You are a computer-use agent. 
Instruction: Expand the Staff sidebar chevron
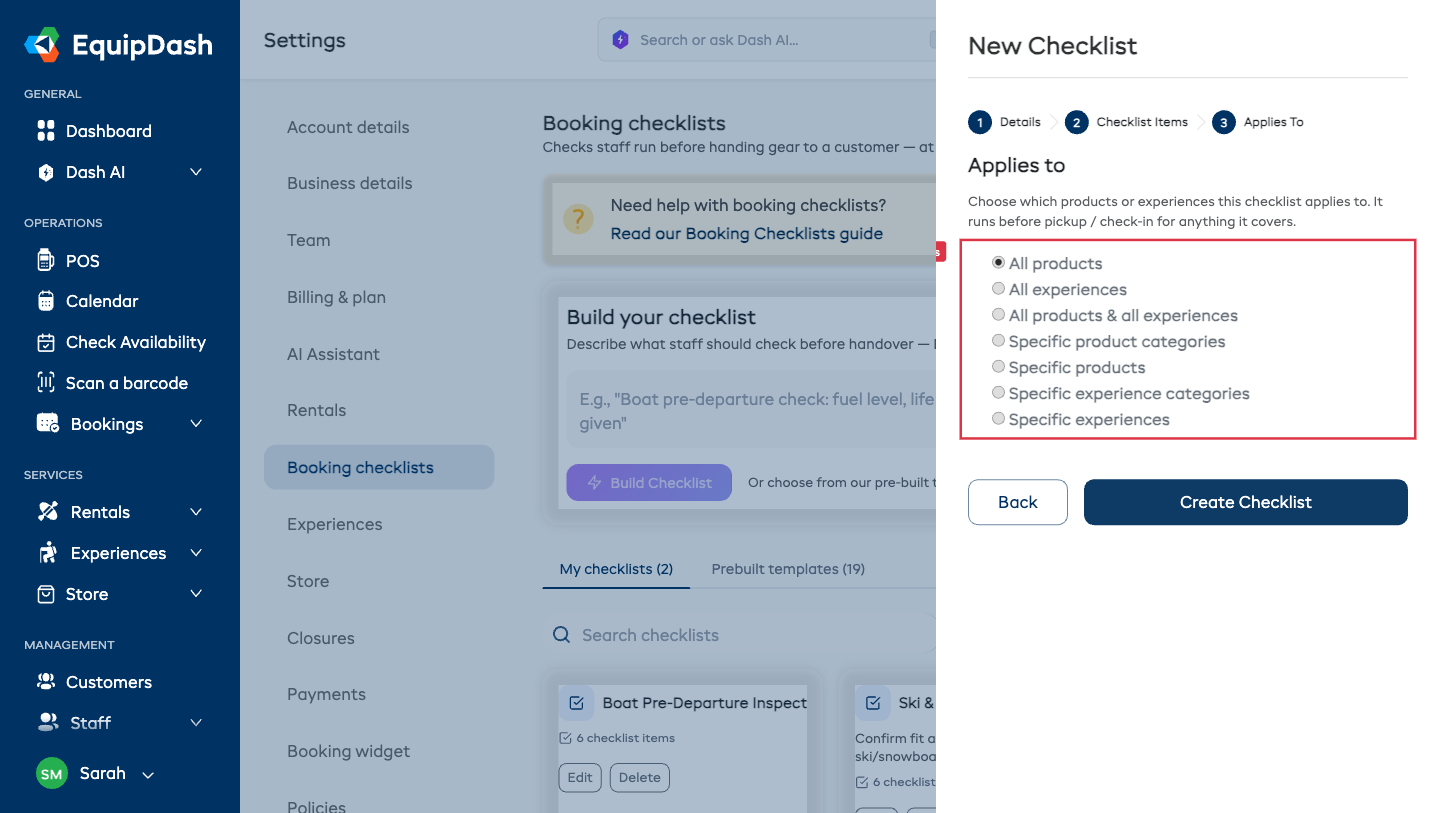pos(196,722)
